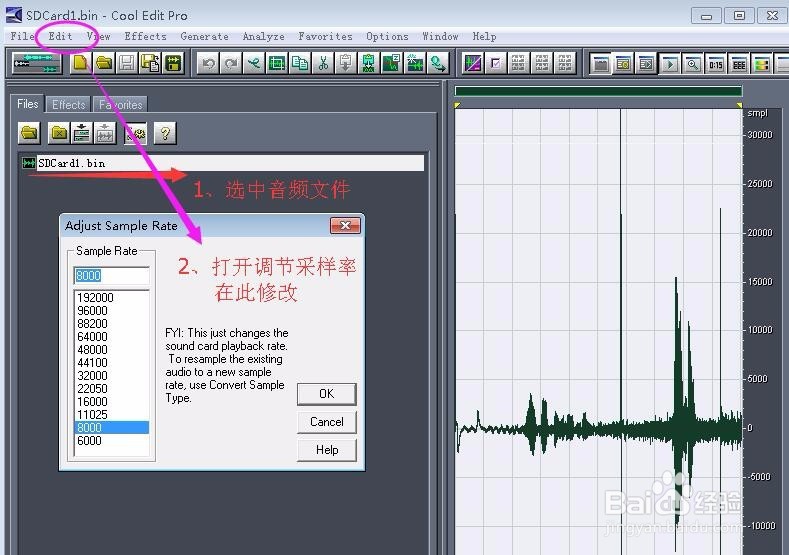
Task: Paste with the clipboard arrow icon
Action: coord(346,63)
